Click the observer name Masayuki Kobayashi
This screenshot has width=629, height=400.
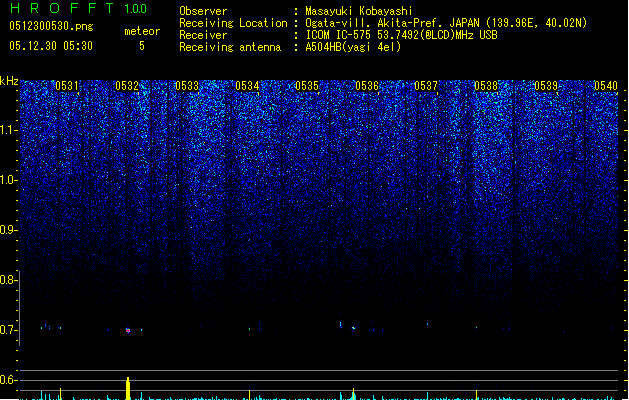[x=359, y=11]
